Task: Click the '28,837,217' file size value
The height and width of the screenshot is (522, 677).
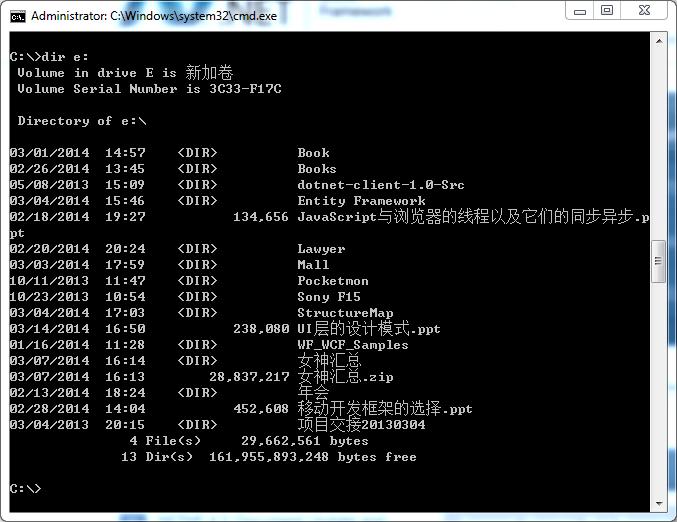Action: (249, 376)
